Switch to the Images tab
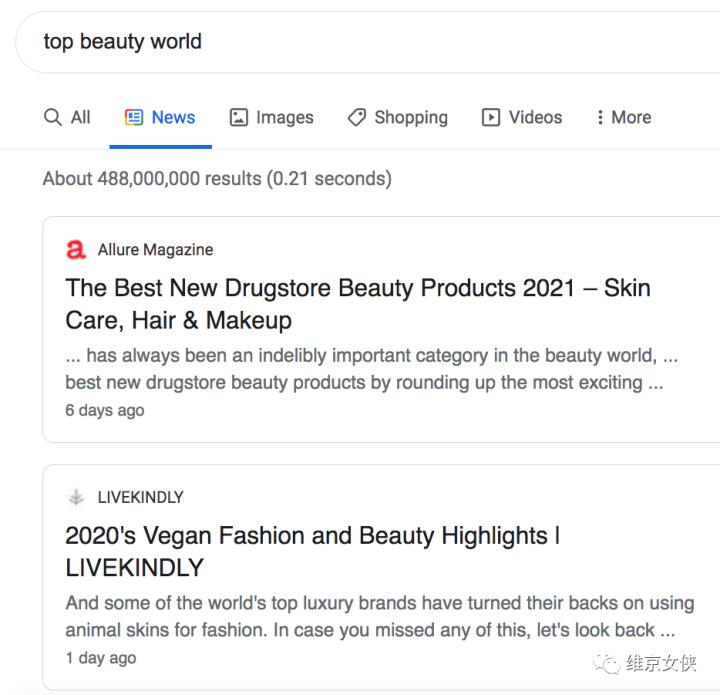Viewport: 720px width, 695px height. (271, 118)
